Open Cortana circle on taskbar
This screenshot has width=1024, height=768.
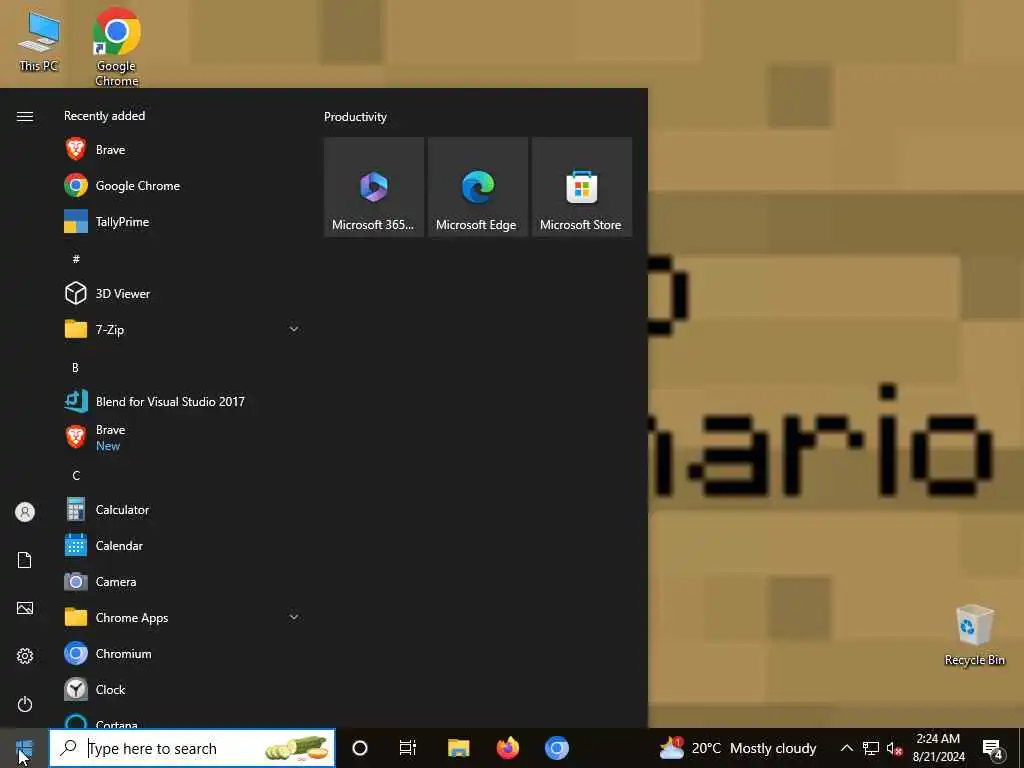point(360,748)
